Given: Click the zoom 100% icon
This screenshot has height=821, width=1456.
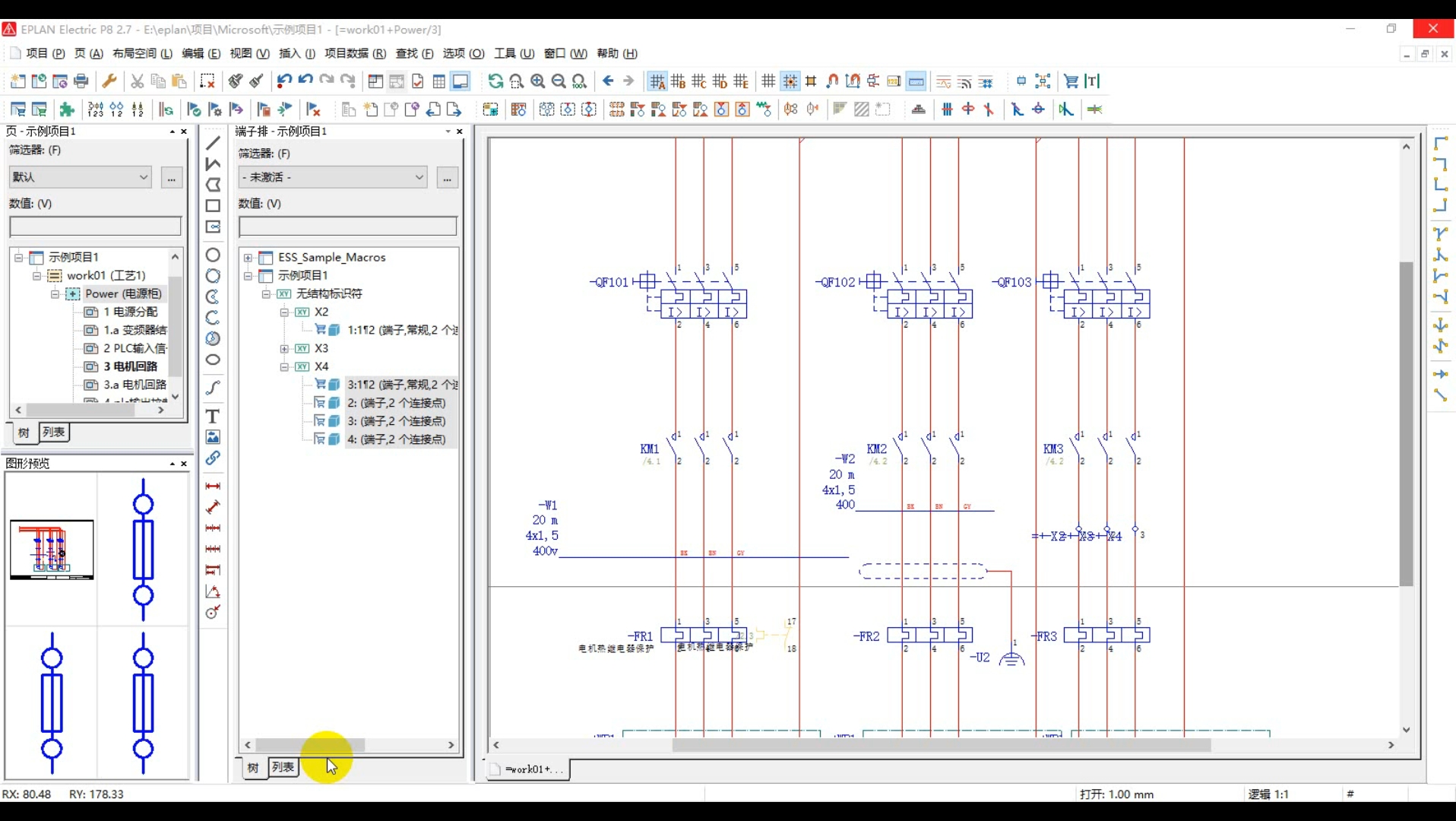Looking at the screenshot, I should (x=580, y=81).
